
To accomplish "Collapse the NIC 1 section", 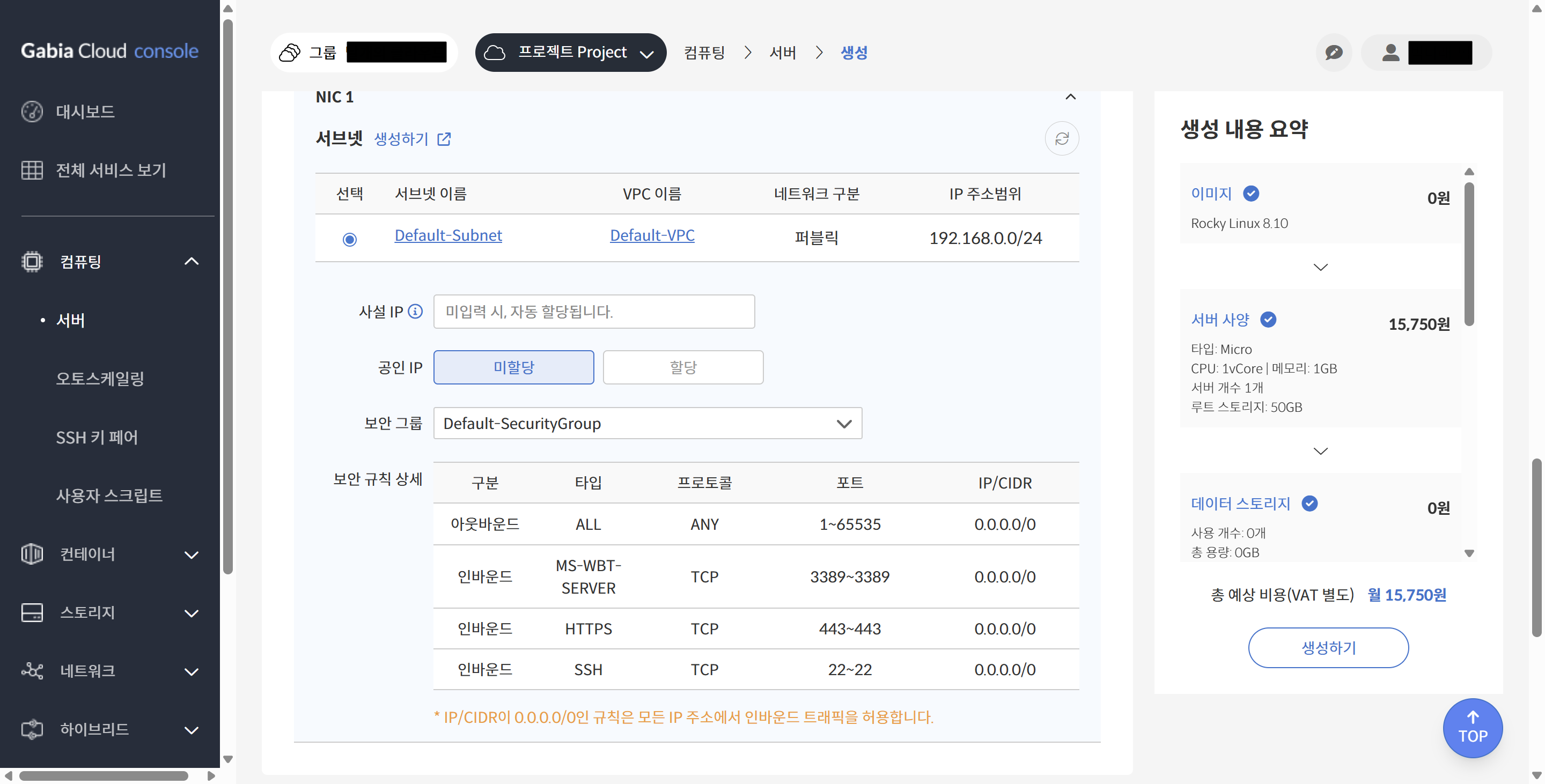I will (1070, 97).
